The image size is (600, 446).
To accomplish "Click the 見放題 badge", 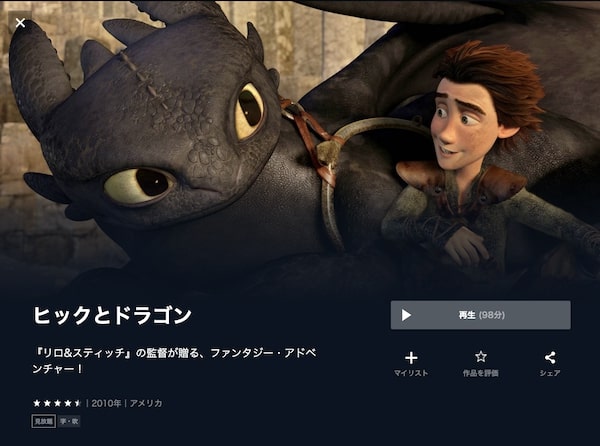I will pyautogui.click(x=44, y=422).
